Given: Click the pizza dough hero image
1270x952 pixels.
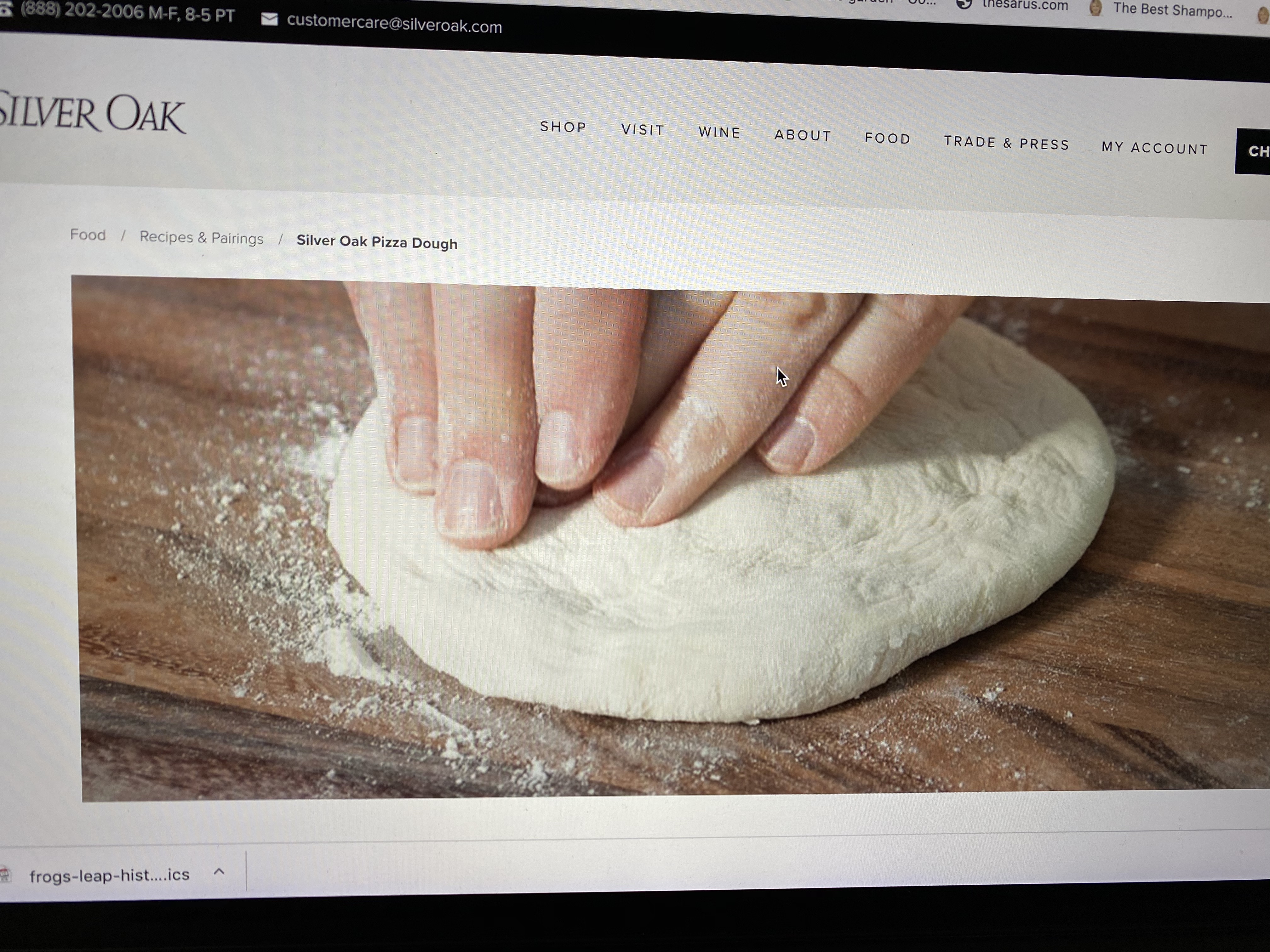Looking at the screenshot, I should [671, 538].
